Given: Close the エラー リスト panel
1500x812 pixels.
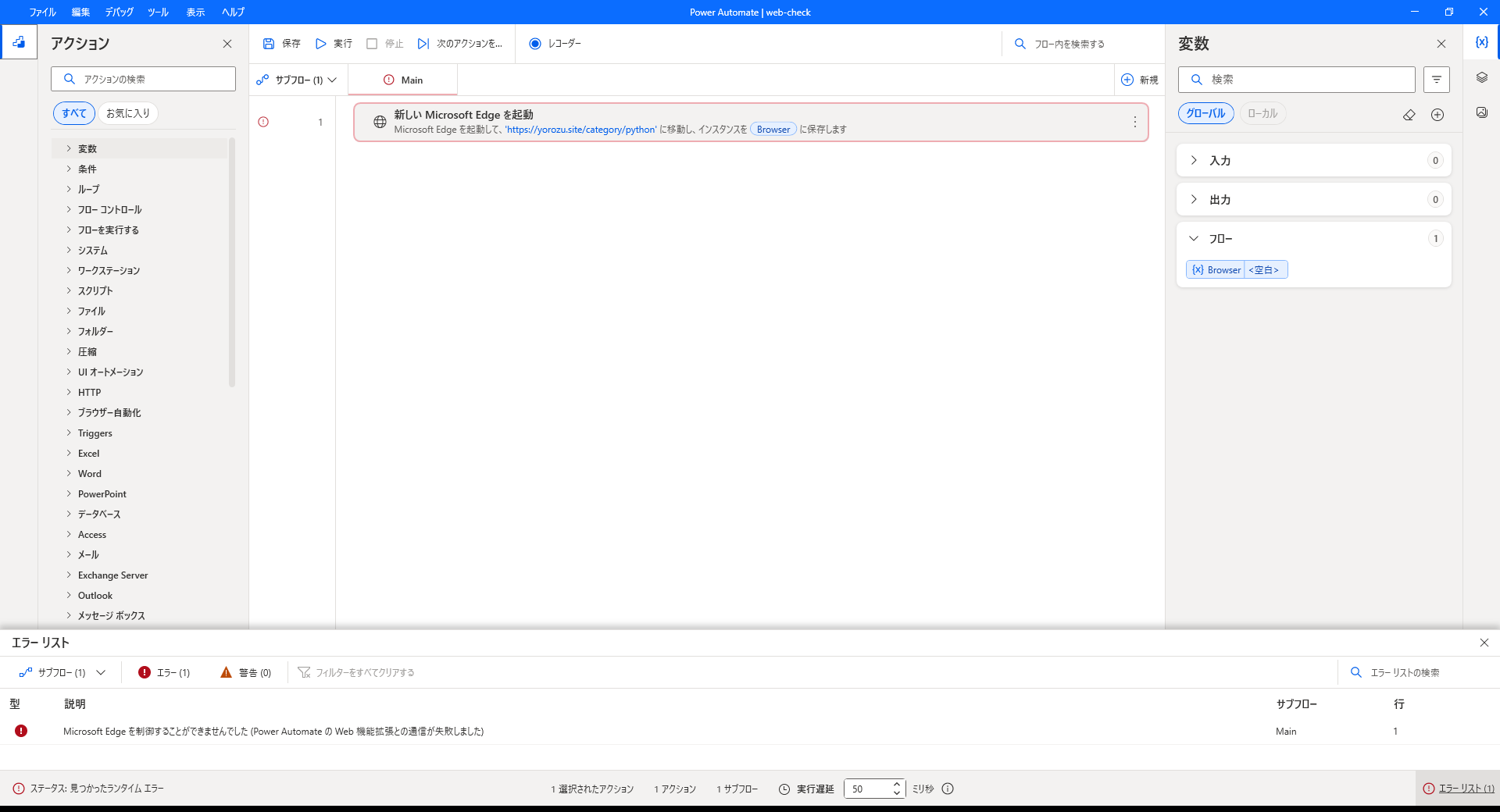Looking at the screenshot, I should click(1484, 643).
